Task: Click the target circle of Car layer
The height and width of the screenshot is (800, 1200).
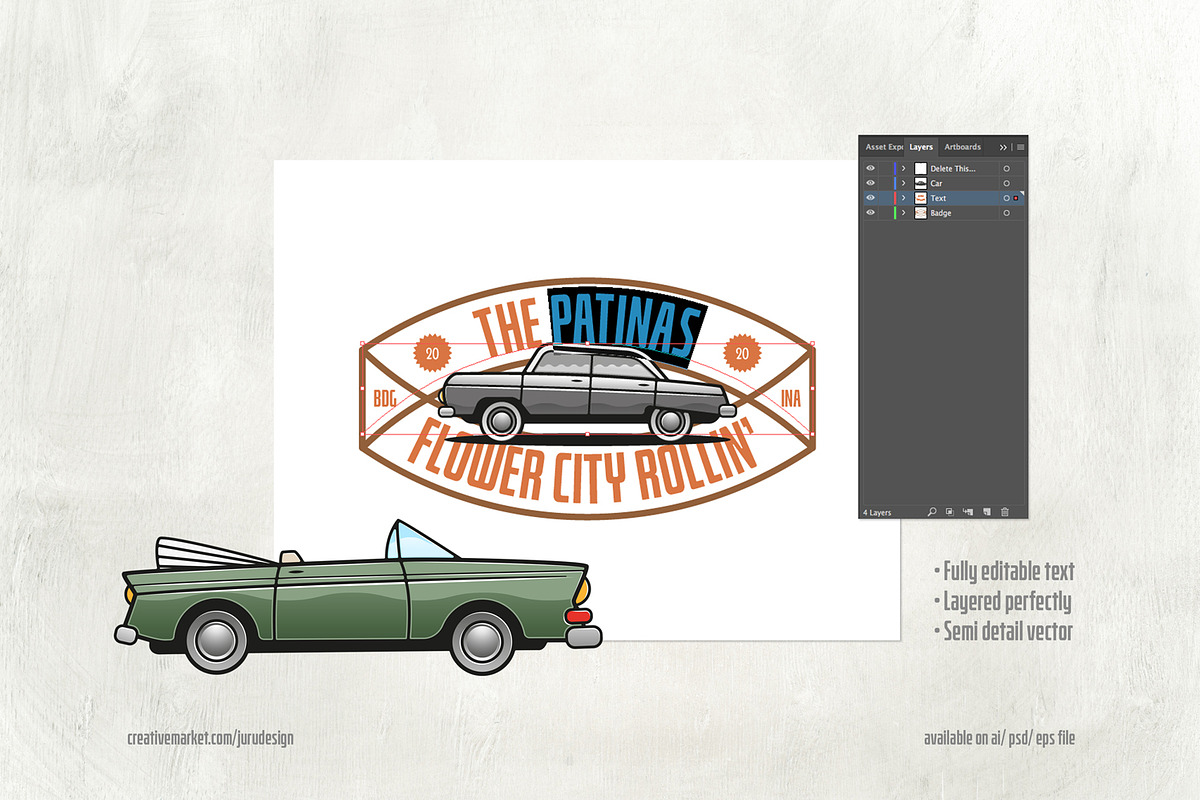Action: [x=1006, y=183]
